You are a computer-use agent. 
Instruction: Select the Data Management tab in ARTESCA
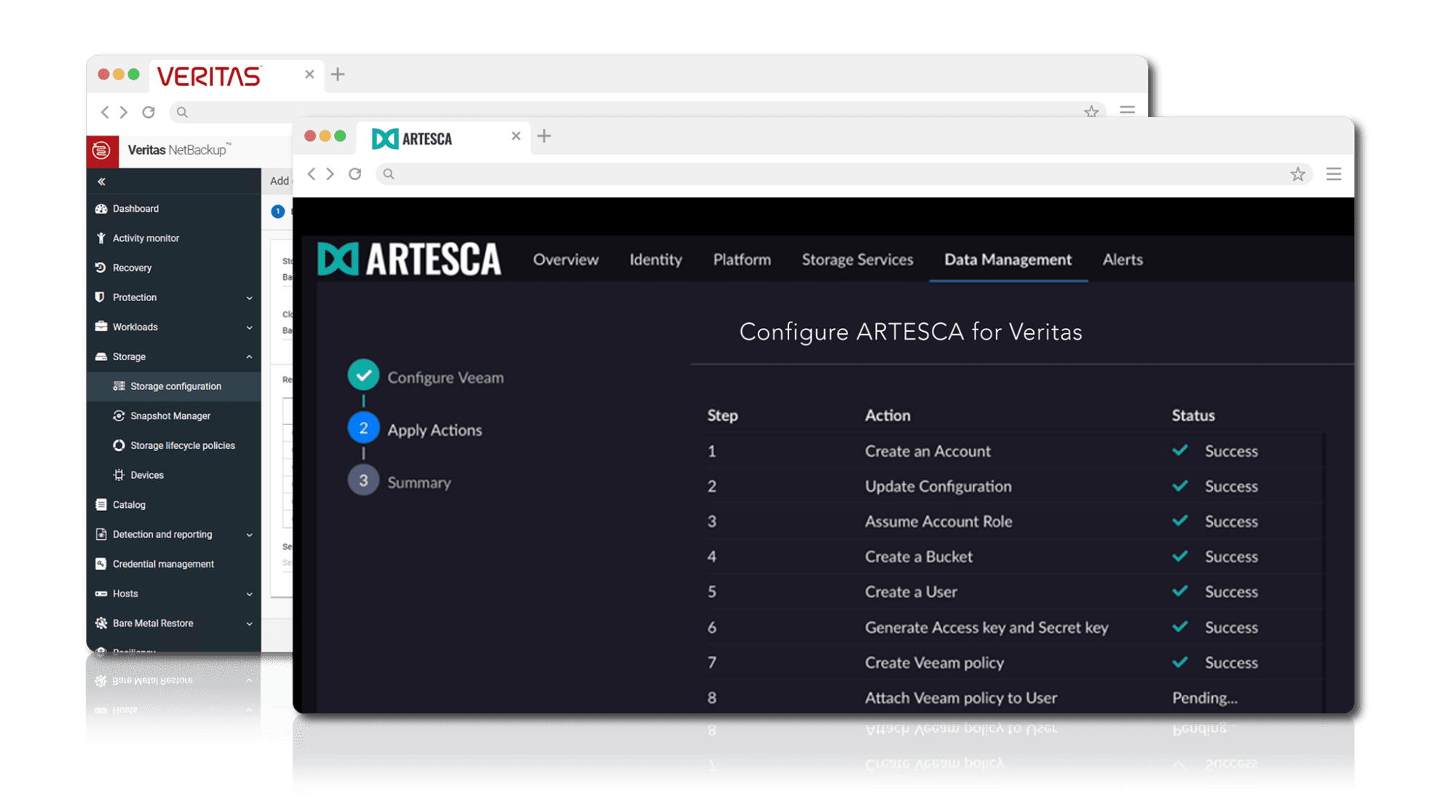[1008, 260]
